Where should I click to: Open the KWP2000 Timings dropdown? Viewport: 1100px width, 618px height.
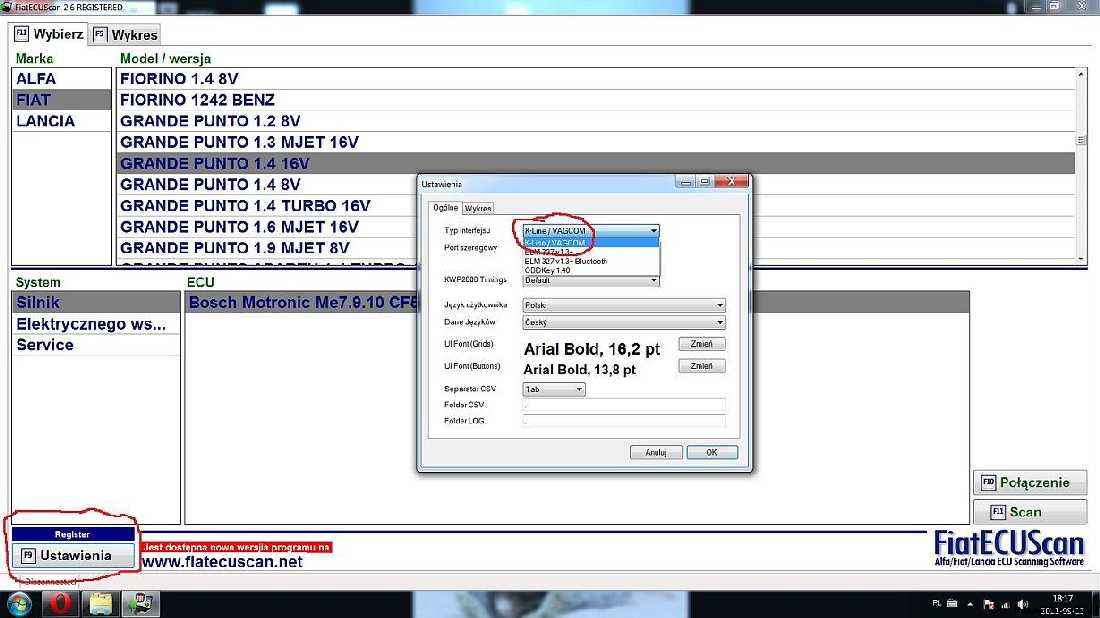coord(591,280)
